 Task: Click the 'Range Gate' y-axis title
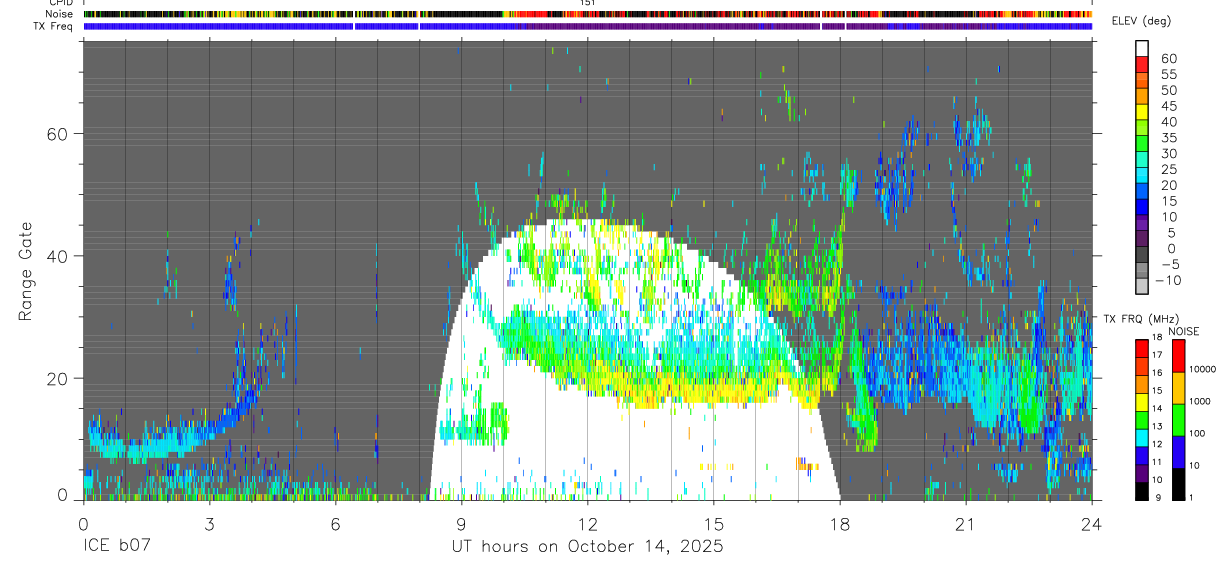pos(26,271)
